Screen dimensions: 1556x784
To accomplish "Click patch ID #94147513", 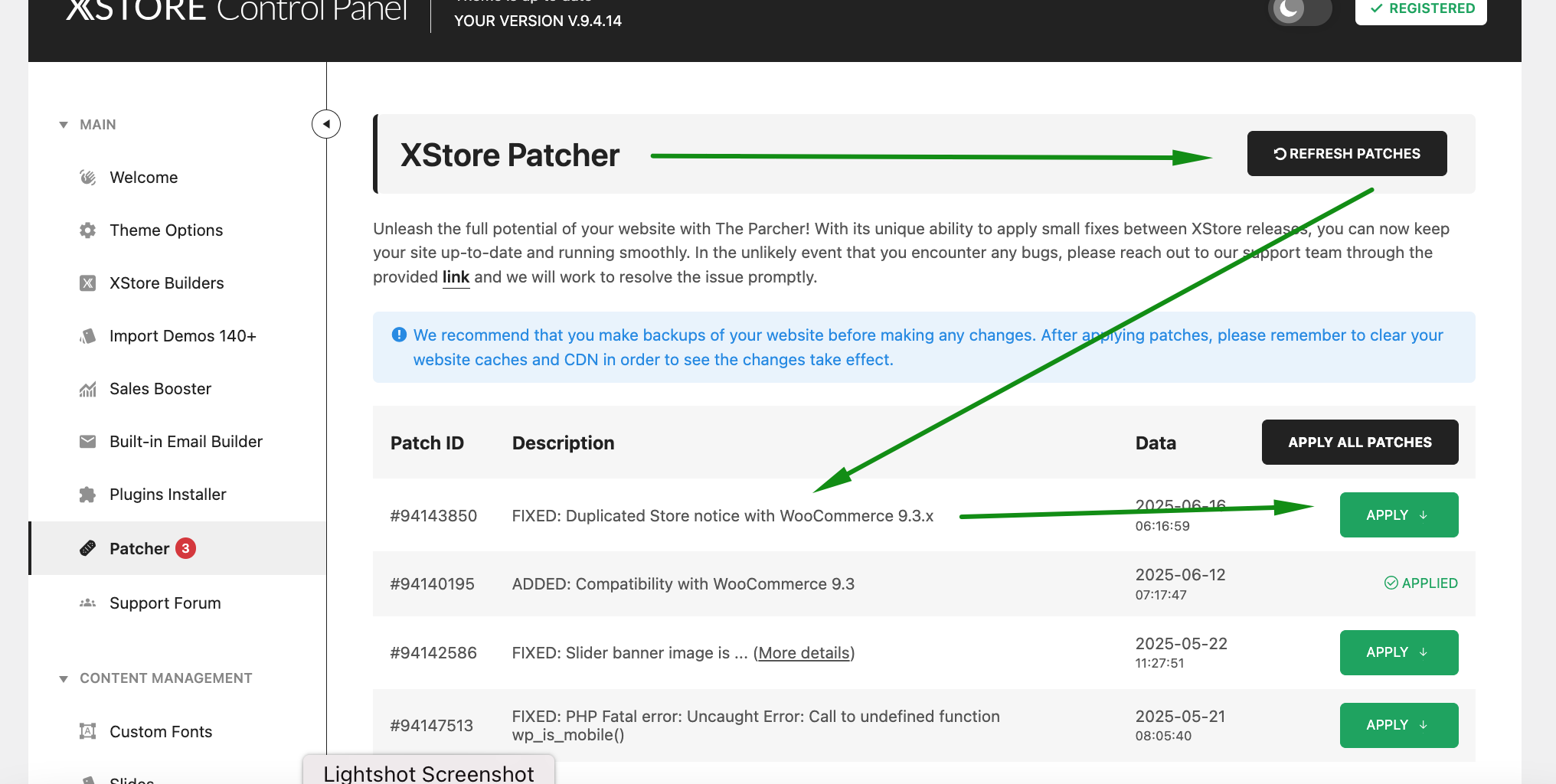I will pos(432,726).
